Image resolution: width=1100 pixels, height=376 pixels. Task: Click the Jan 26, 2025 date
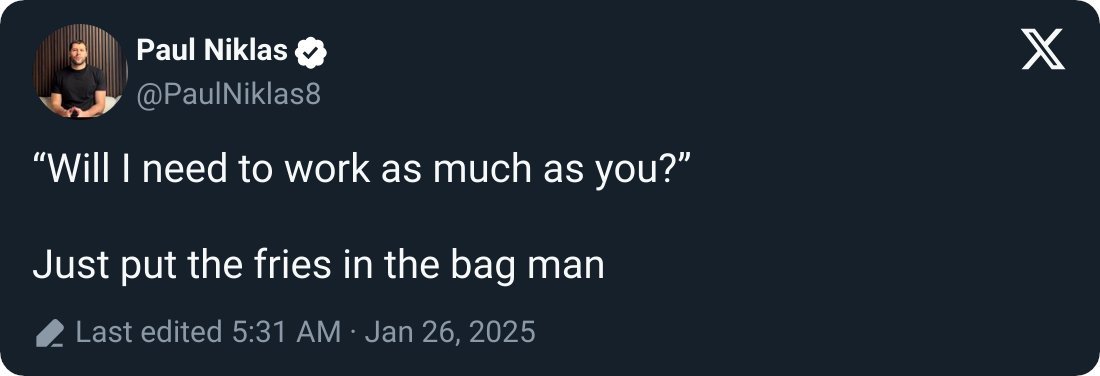tap(450, 332)
